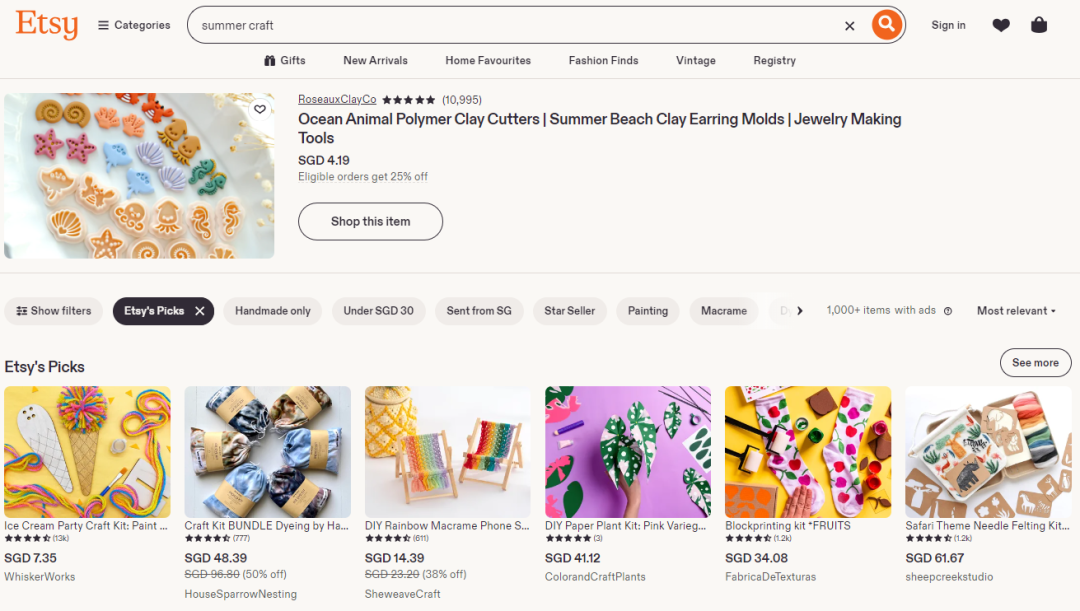Click the Etsy logo
The image size is (1080, 611).
pos(46,24)
